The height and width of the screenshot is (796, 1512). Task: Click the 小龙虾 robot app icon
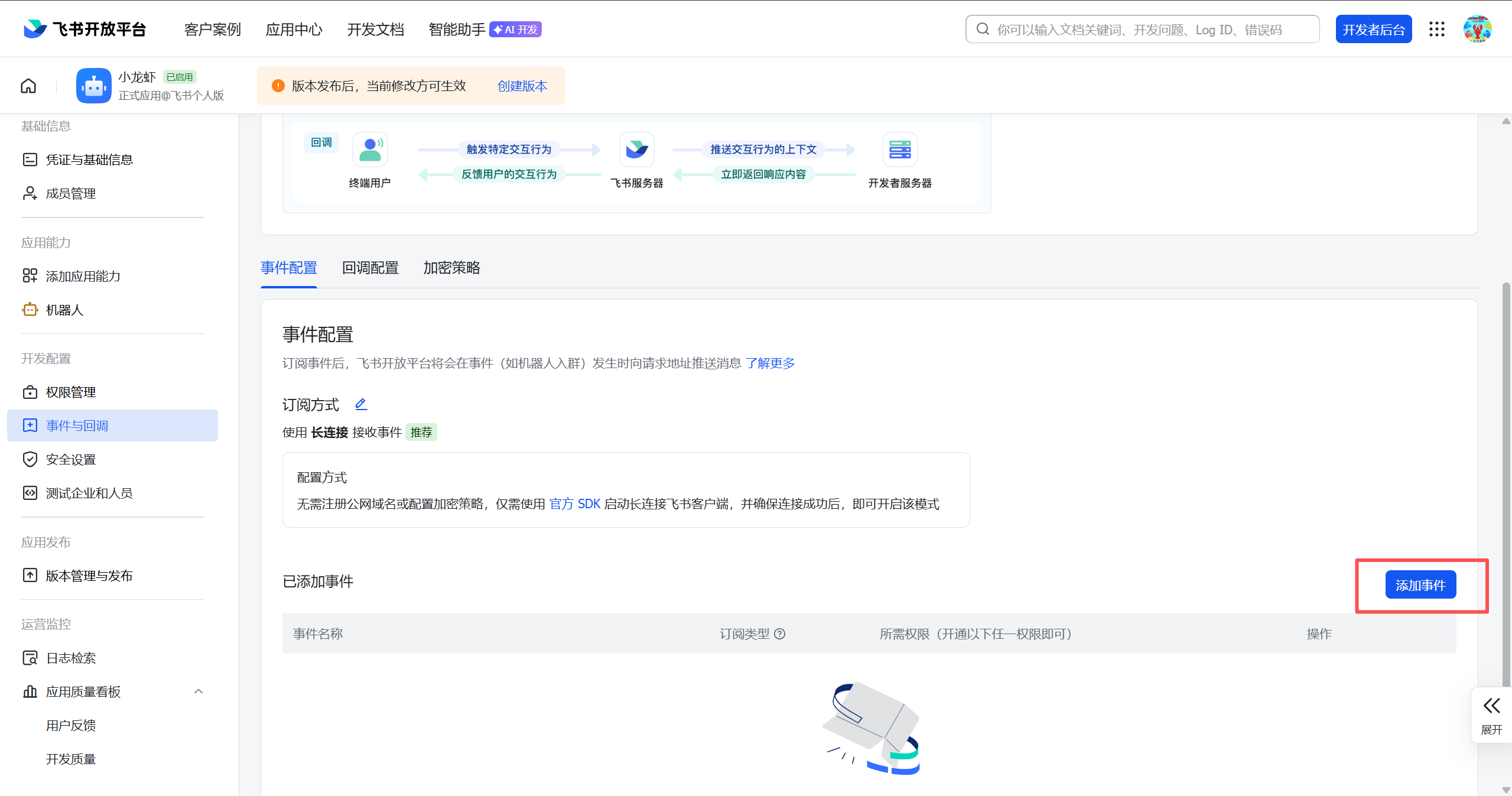(93, 86)
